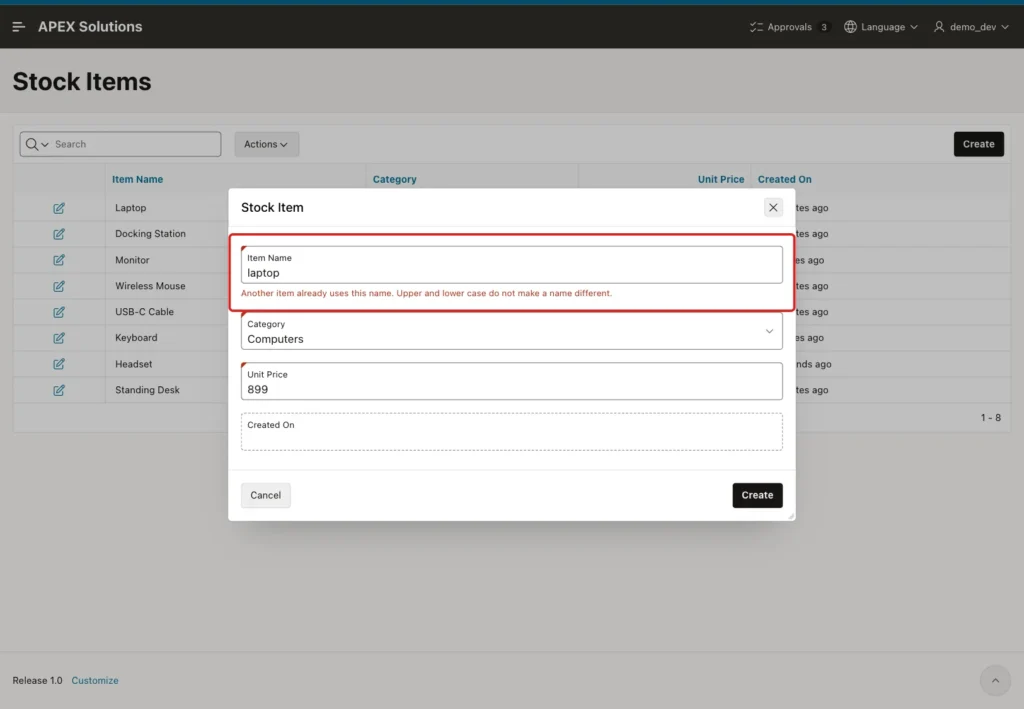The width and height of the screenshot is (1024, 709).
Task: Click the edit icon for Standing Desk
Action: (59, 390)
